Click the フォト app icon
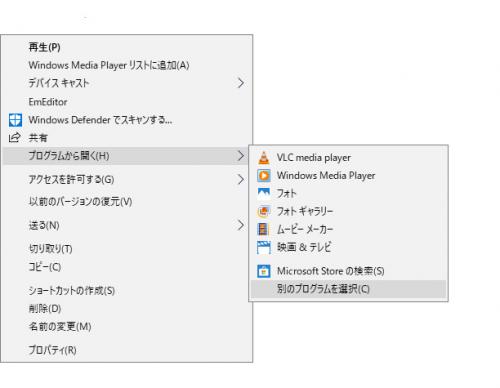The image size is (500, 388). pyautogui.click(x=264, y=193)
